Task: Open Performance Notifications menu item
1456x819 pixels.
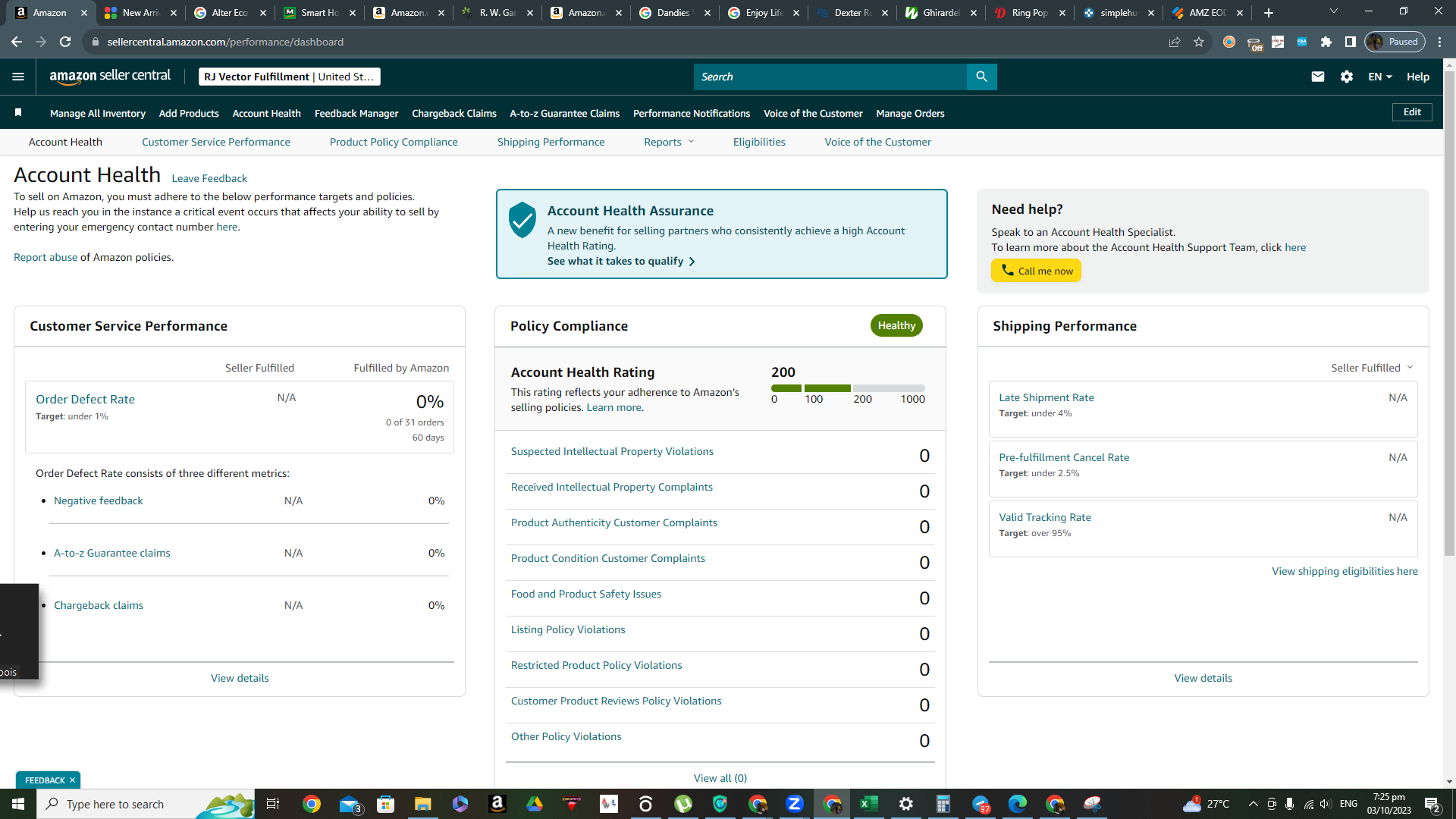Action: (x=692, y=113)
